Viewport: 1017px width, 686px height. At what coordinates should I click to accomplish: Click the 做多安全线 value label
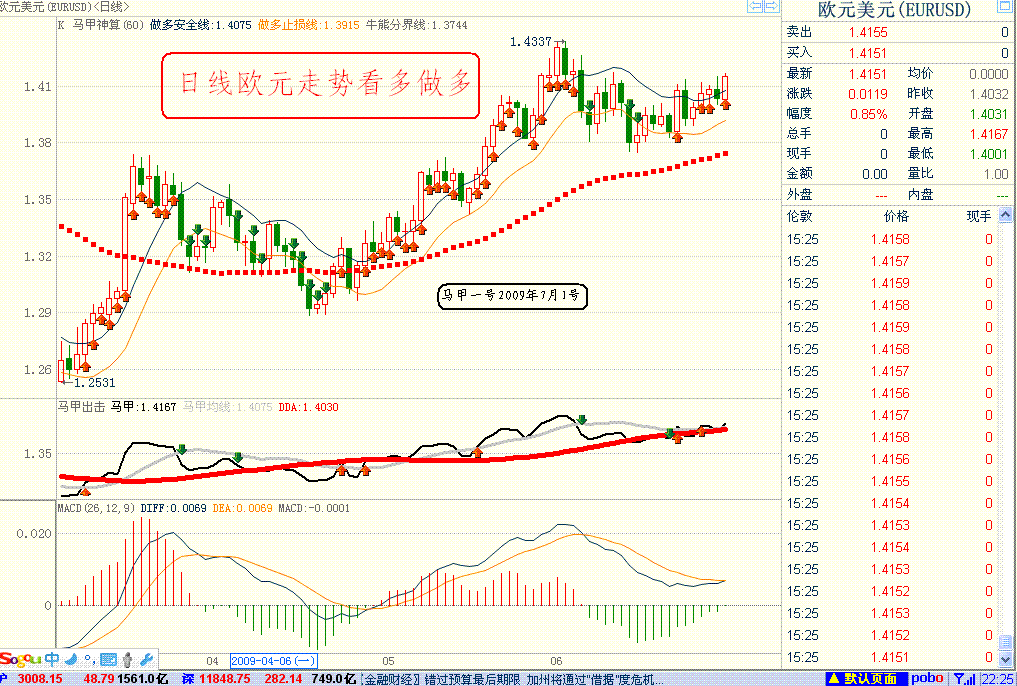[200, 25]
